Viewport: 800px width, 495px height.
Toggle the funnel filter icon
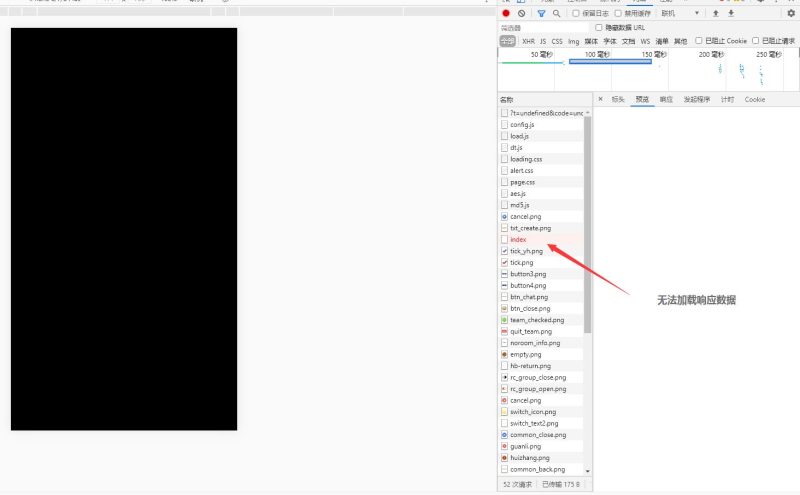tap(541, 14)
